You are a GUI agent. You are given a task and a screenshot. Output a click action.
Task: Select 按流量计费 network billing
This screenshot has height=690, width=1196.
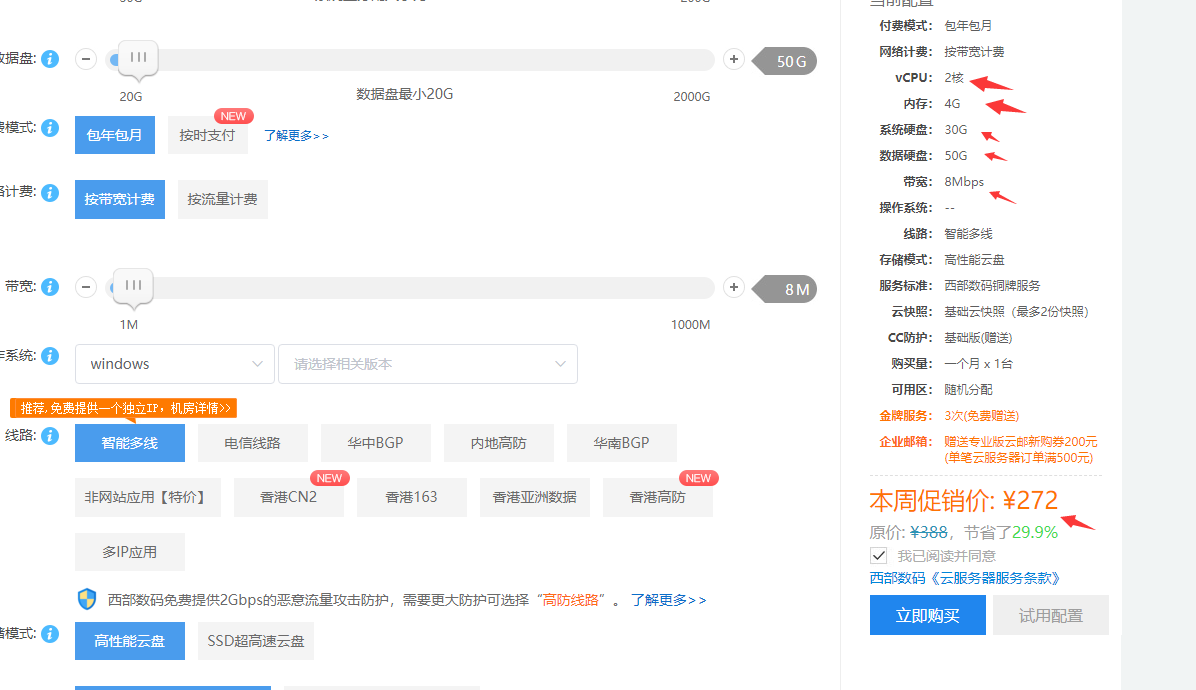(223, 200)
